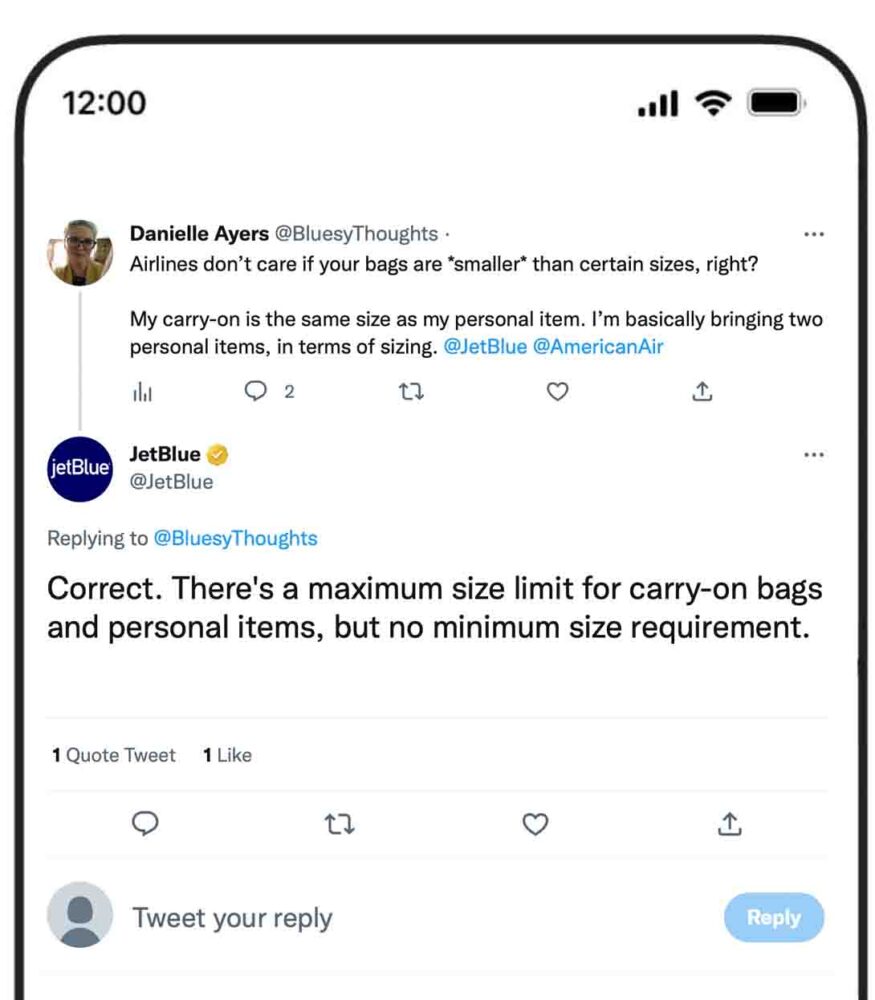The width and height of the screenshot is (875, 1000).
Task: Reply to JetBlue's tweet
Action: [145, 824]
